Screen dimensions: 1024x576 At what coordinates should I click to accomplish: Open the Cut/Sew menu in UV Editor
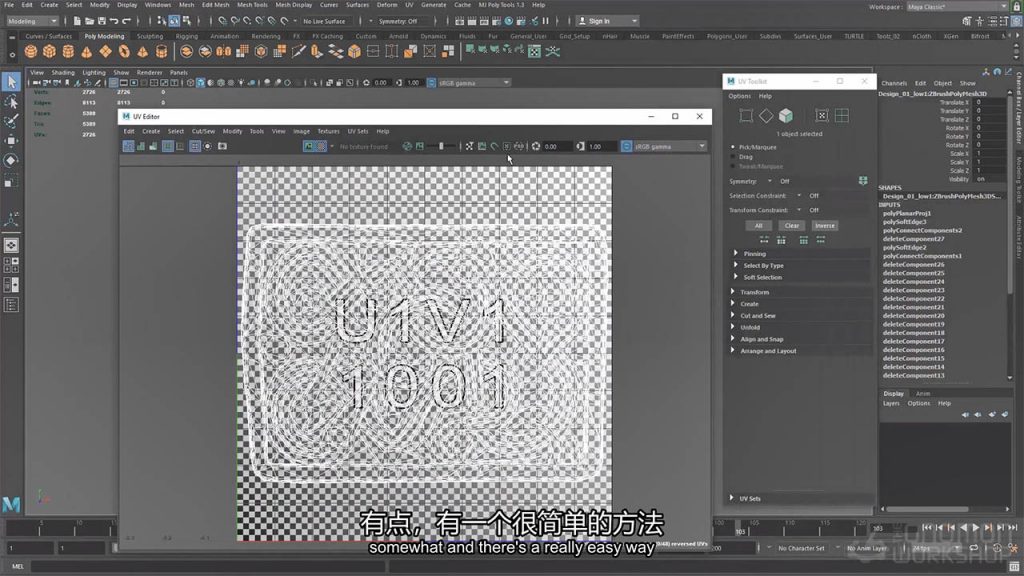point(203,131)
